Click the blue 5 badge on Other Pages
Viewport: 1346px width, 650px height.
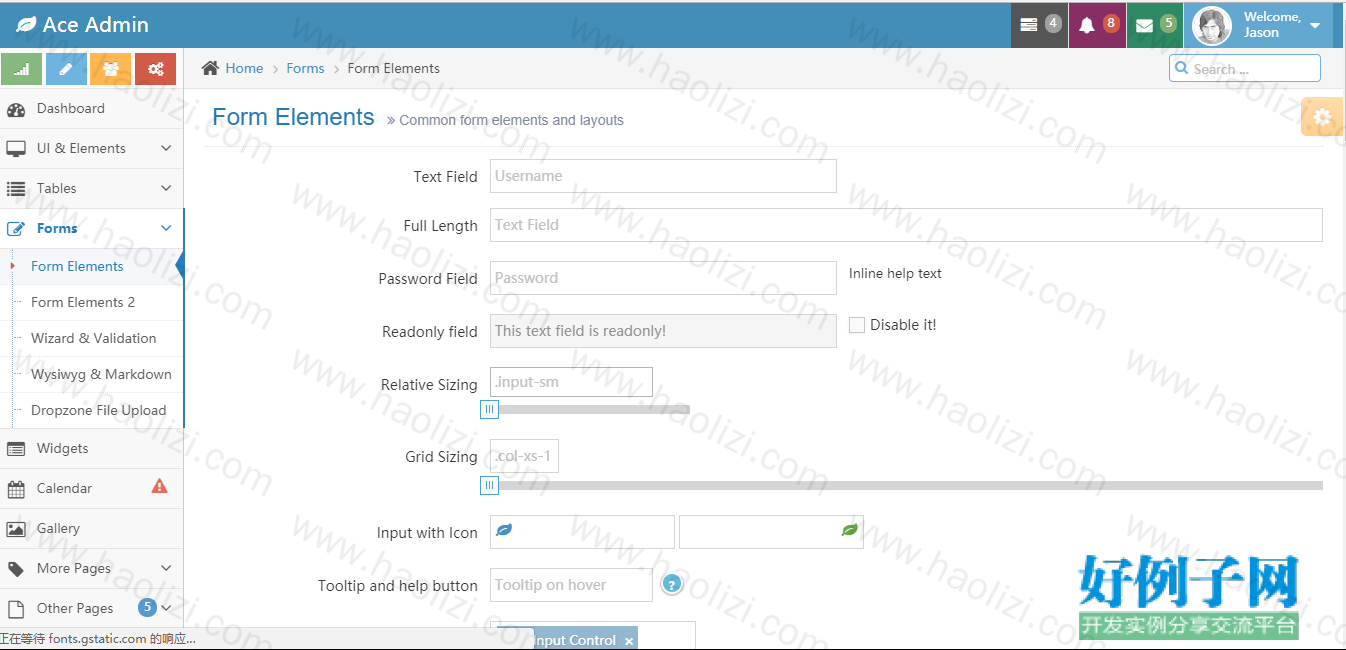[x=147, y=607]
